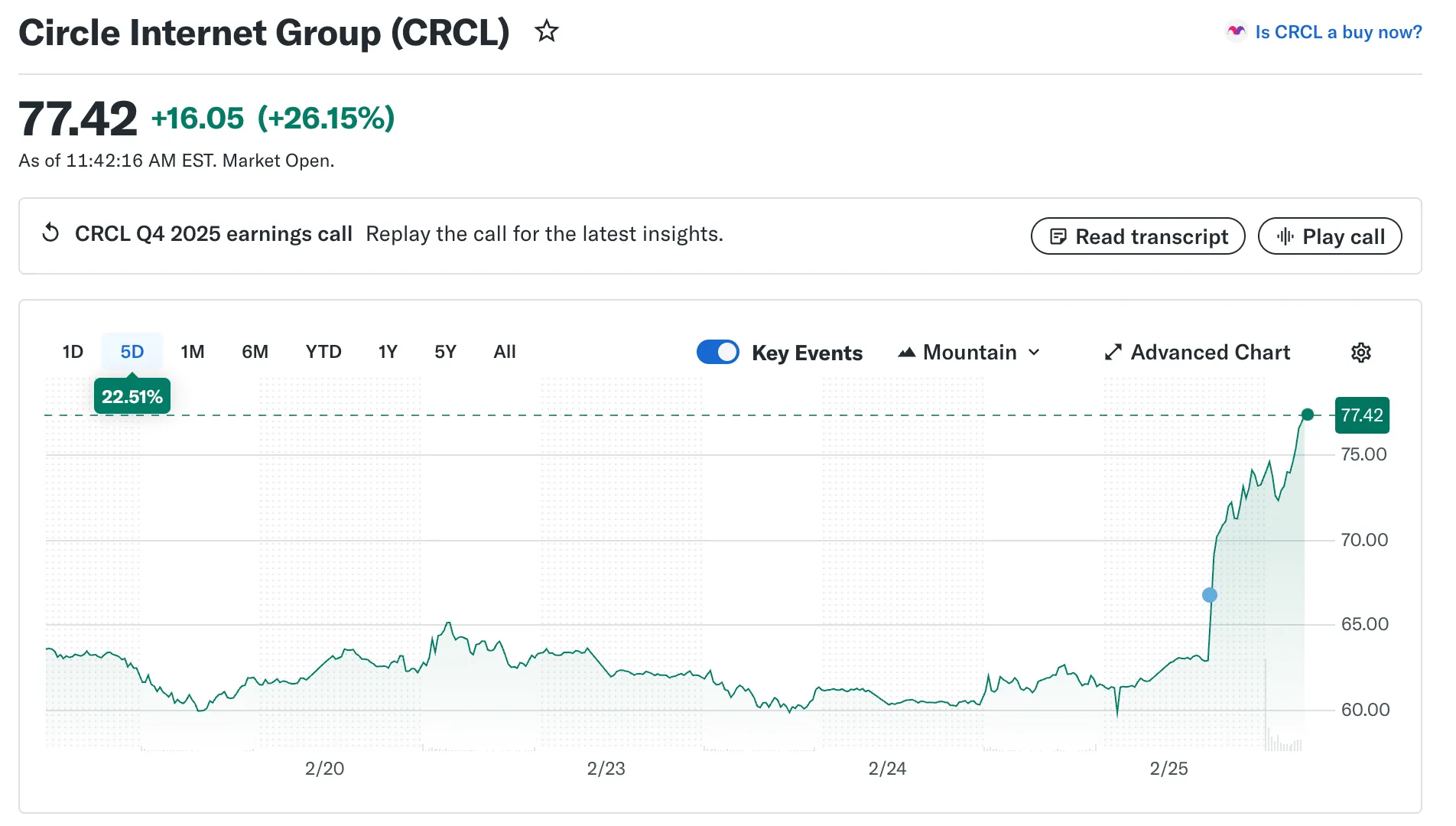This screenshot has height=826, width=1456.
Task: Open chart settings gear icon
Action: tap(1360, 353)
